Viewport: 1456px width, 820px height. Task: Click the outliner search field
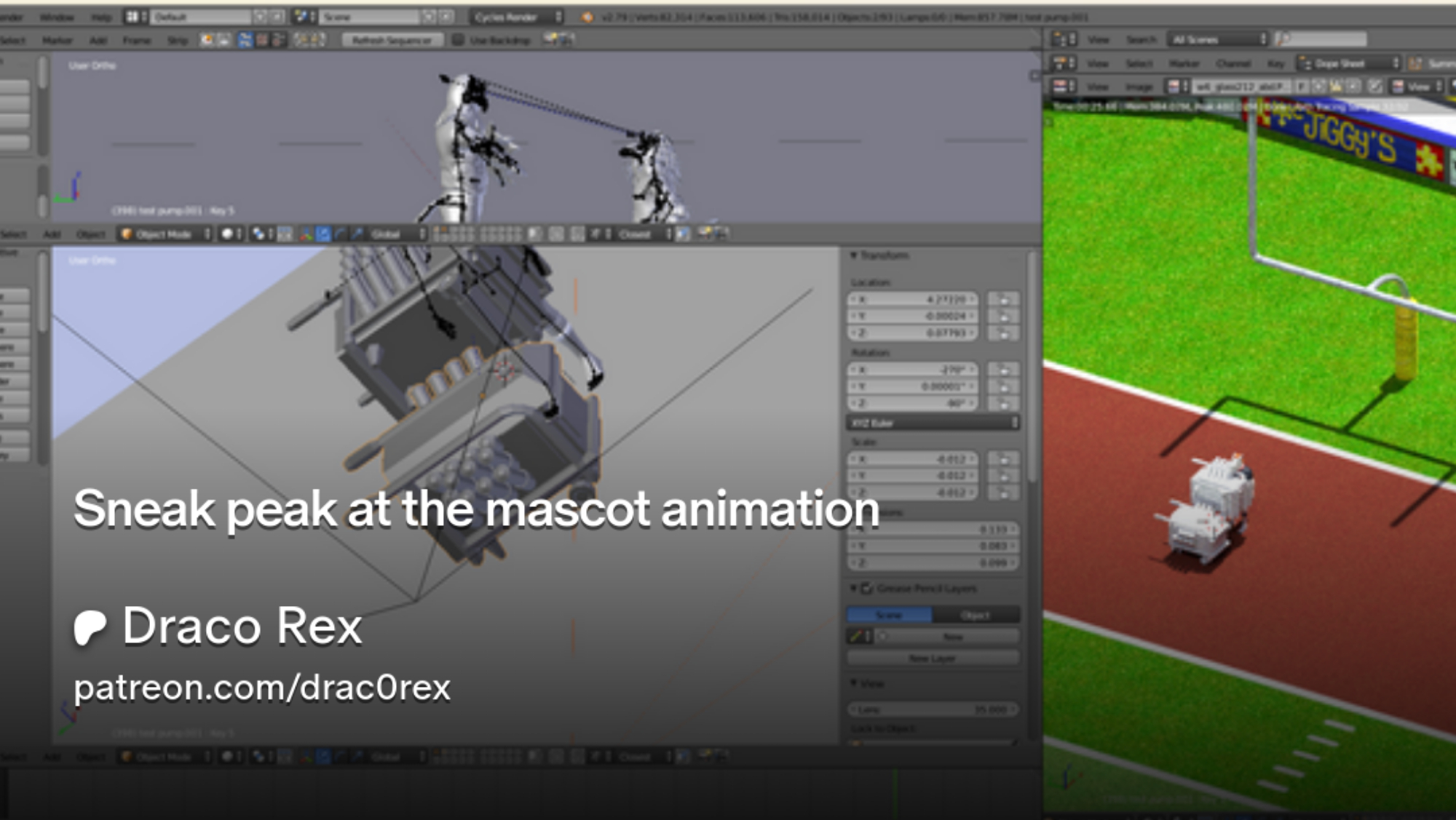[x=1325, y=39]
